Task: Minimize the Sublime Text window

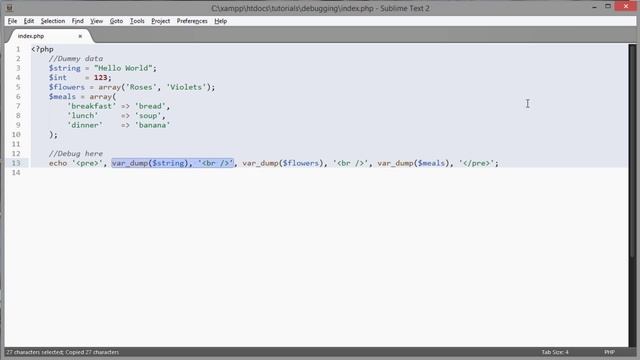Action: tap(594, 7)
